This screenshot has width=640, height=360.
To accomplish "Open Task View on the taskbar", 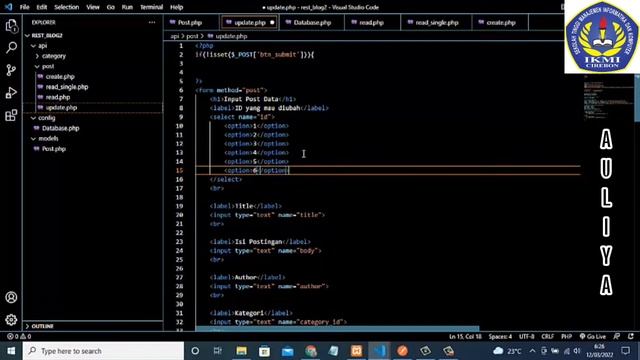I will point(218,351).
